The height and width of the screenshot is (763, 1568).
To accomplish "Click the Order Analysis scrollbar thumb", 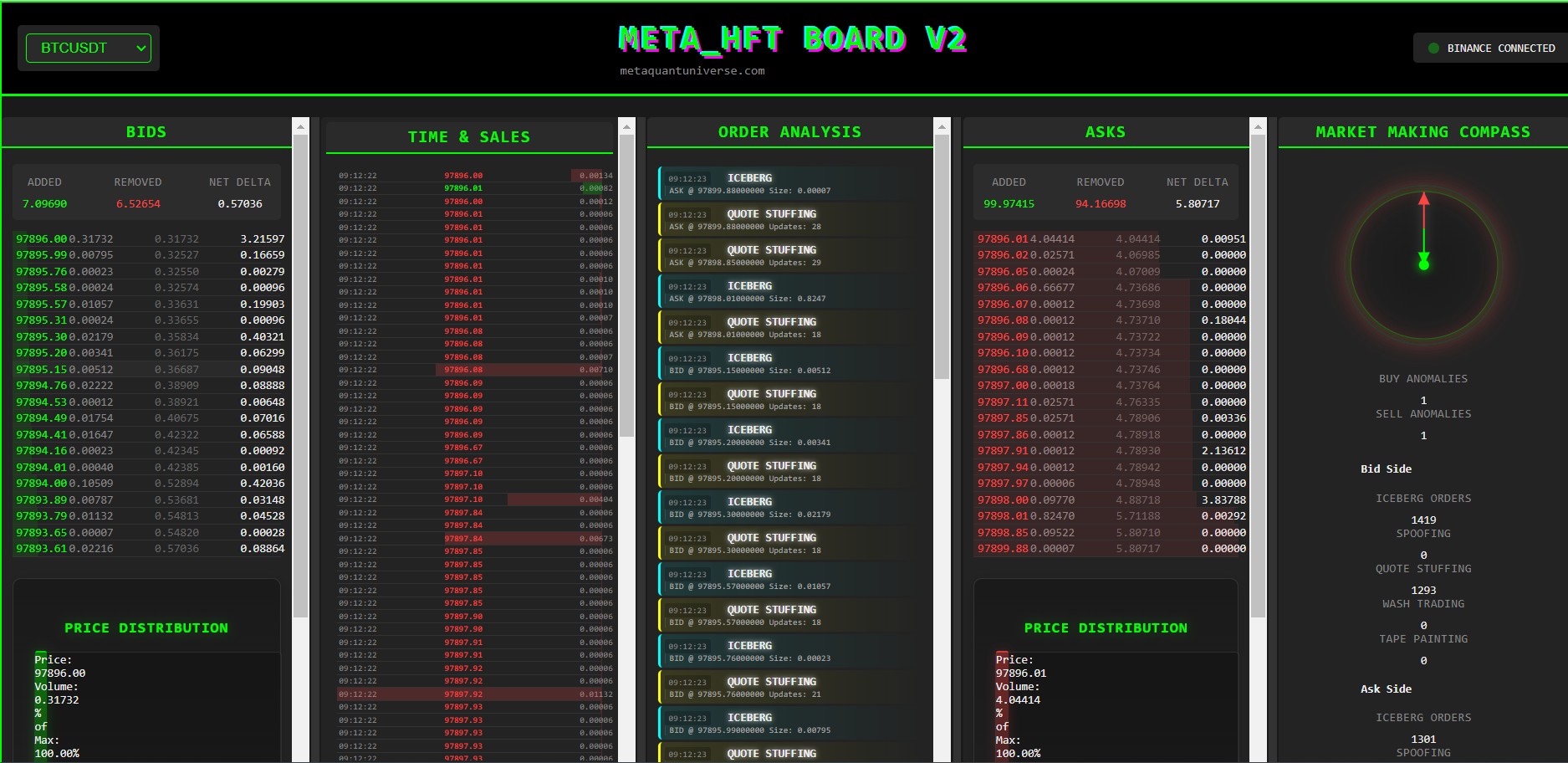I will [942, 258].
